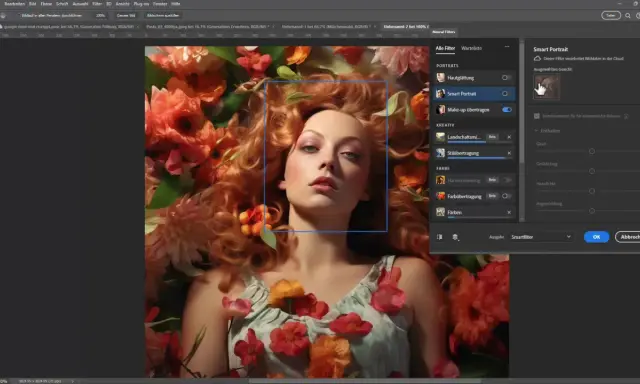Click the Bildschirm ausfüllen button
This screenshot has width=640, height=384.
(163, 16)
